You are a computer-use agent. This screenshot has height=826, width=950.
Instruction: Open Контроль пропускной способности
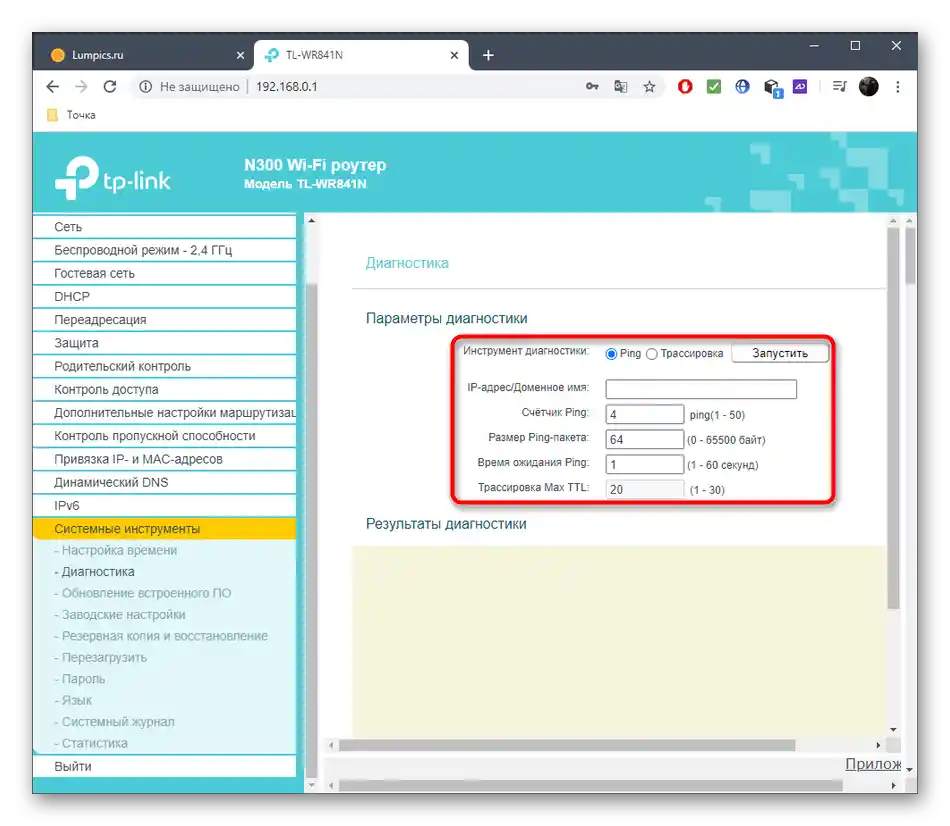(165, 436)
